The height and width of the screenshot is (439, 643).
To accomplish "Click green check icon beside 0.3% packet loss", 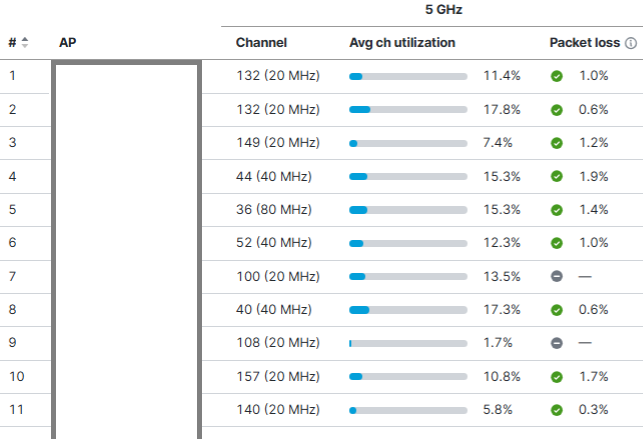I will (557, 410).
